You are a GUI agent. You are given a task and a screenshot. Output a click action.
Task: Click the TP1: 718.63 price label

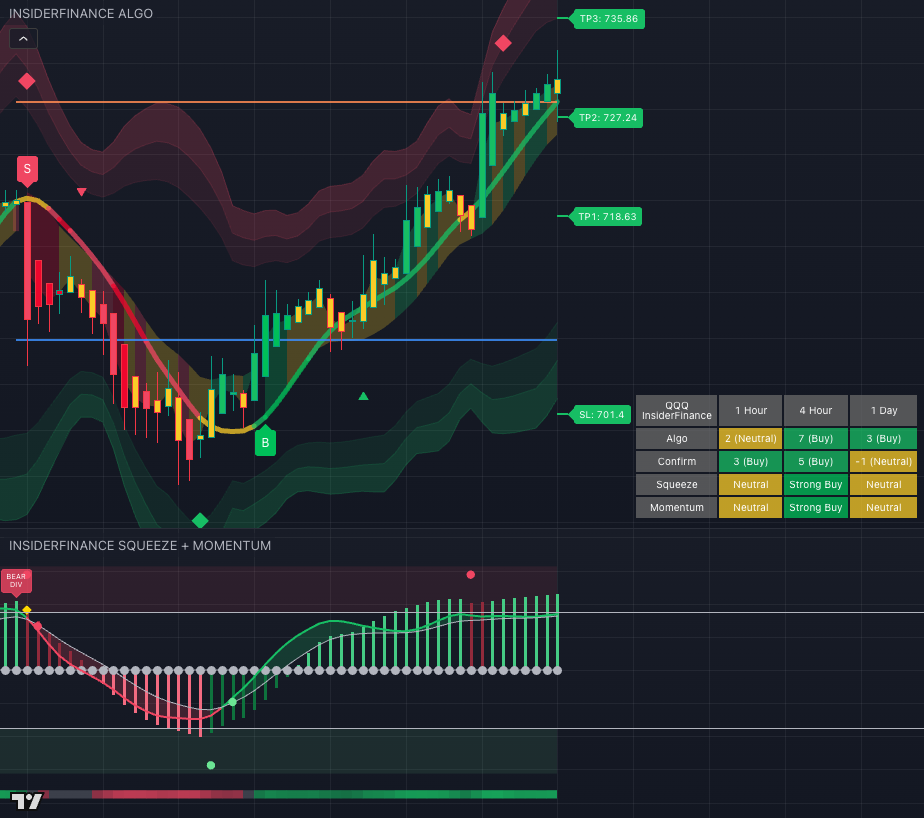[x=607, y=217]
